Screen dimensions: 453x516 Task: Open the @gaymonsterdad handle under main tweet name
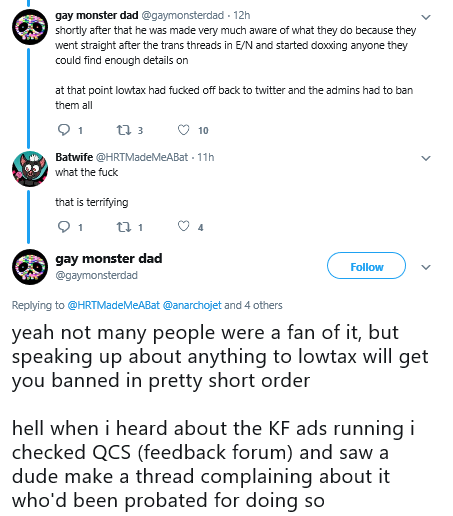point(96,275)
